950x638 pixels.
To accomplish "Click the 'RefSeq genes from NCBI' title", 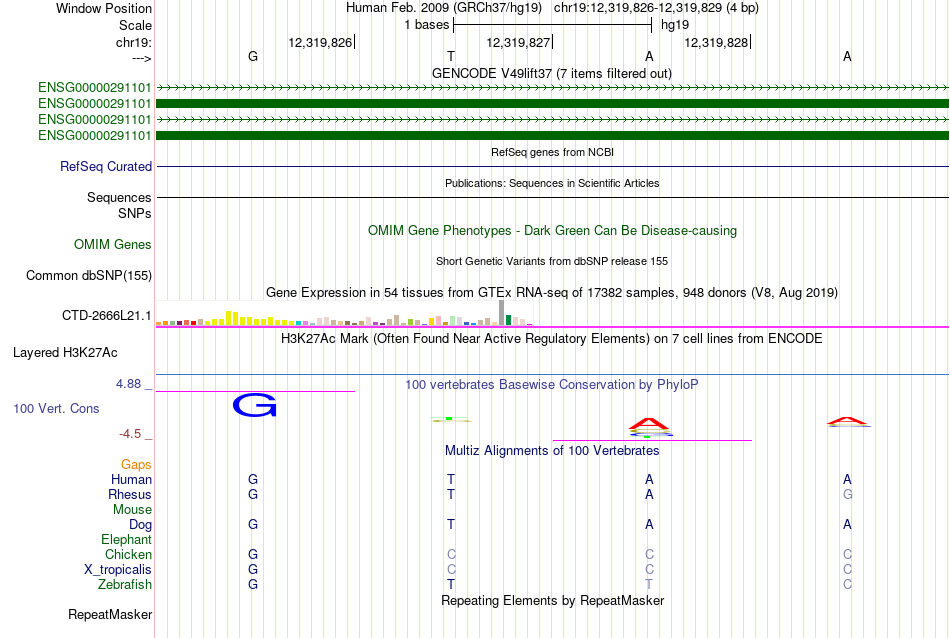I will (553, 152).
